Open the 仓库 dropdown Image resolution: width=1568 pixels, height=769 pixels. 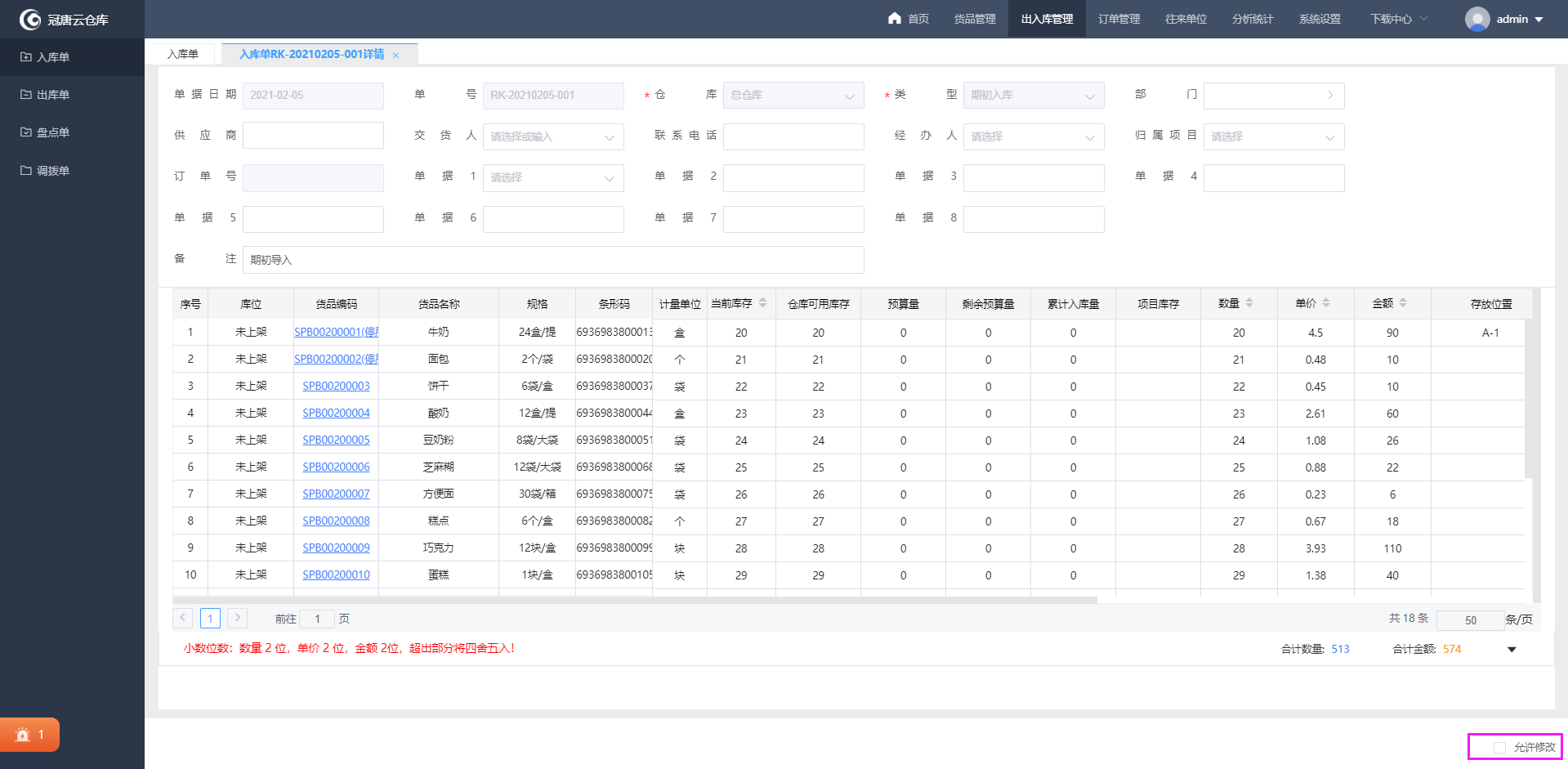tap(793, 96)
